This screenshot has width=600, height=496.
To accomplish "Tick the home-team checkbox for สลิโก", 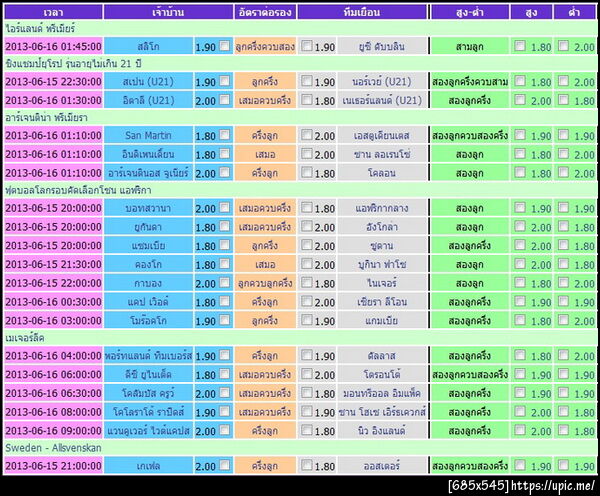I will [225, 46].
